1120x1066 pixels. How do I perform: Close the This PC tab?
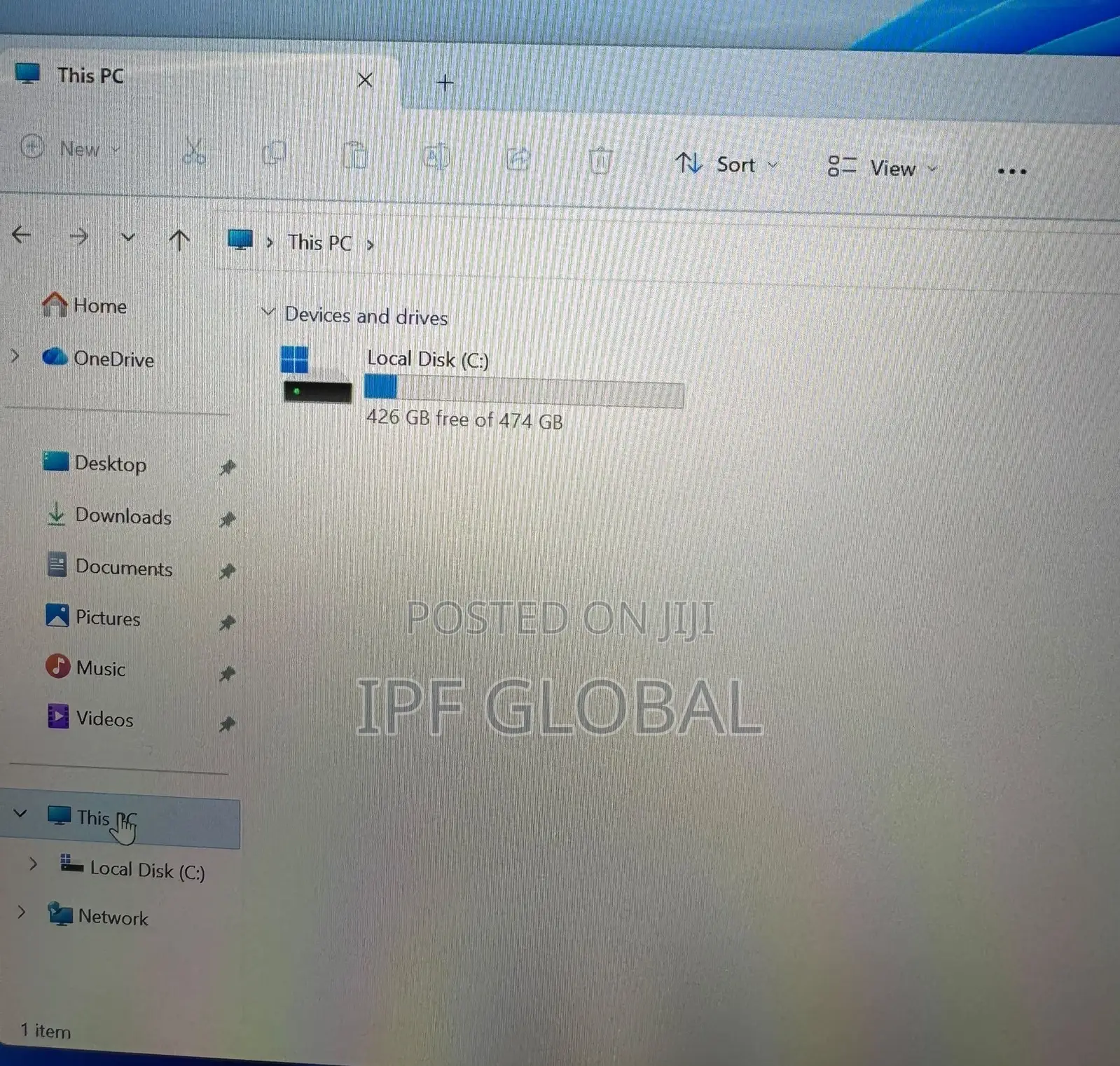[365, 80]
